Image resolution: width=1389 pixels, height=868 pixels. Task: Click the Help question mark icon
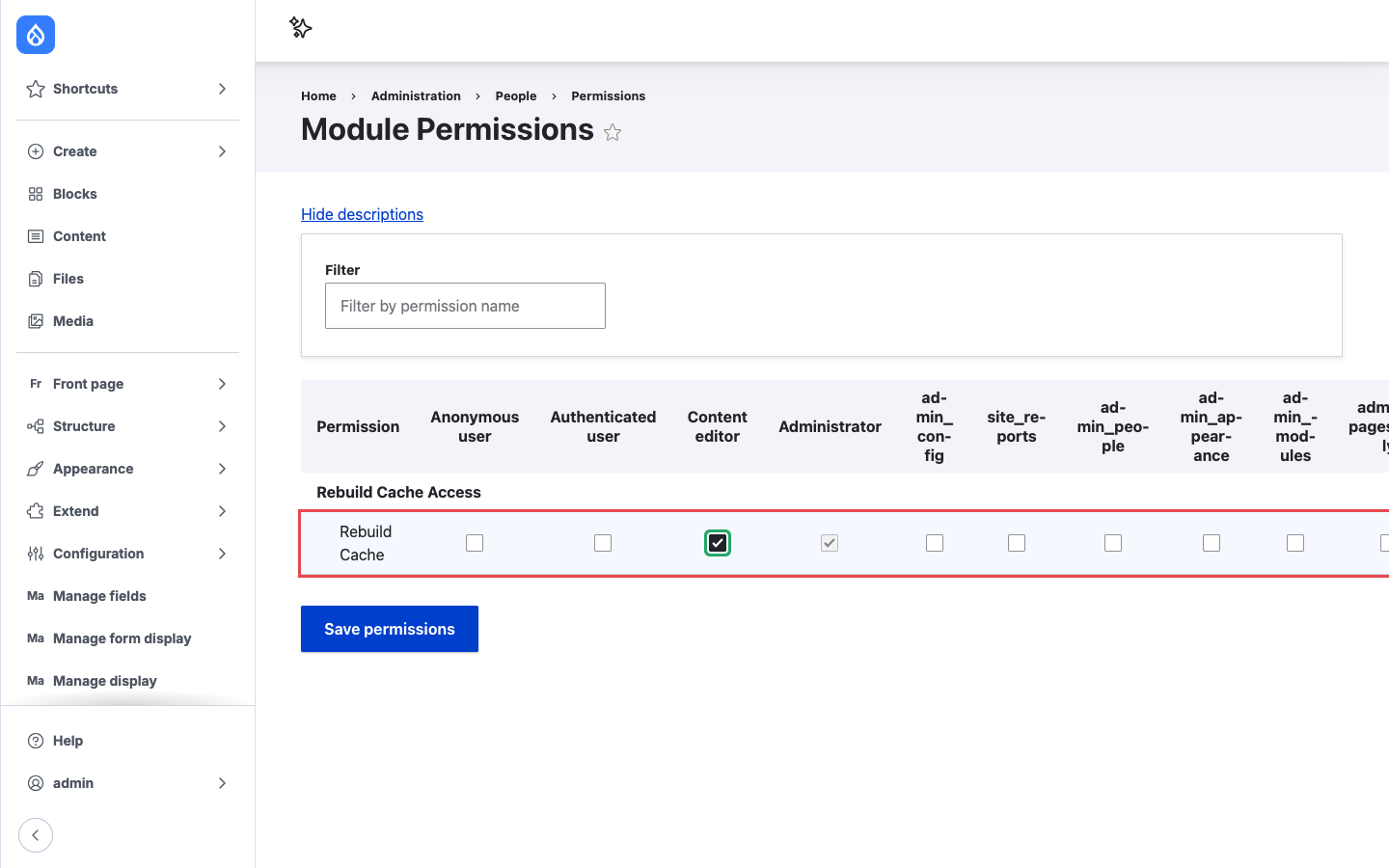pos(36,741)
